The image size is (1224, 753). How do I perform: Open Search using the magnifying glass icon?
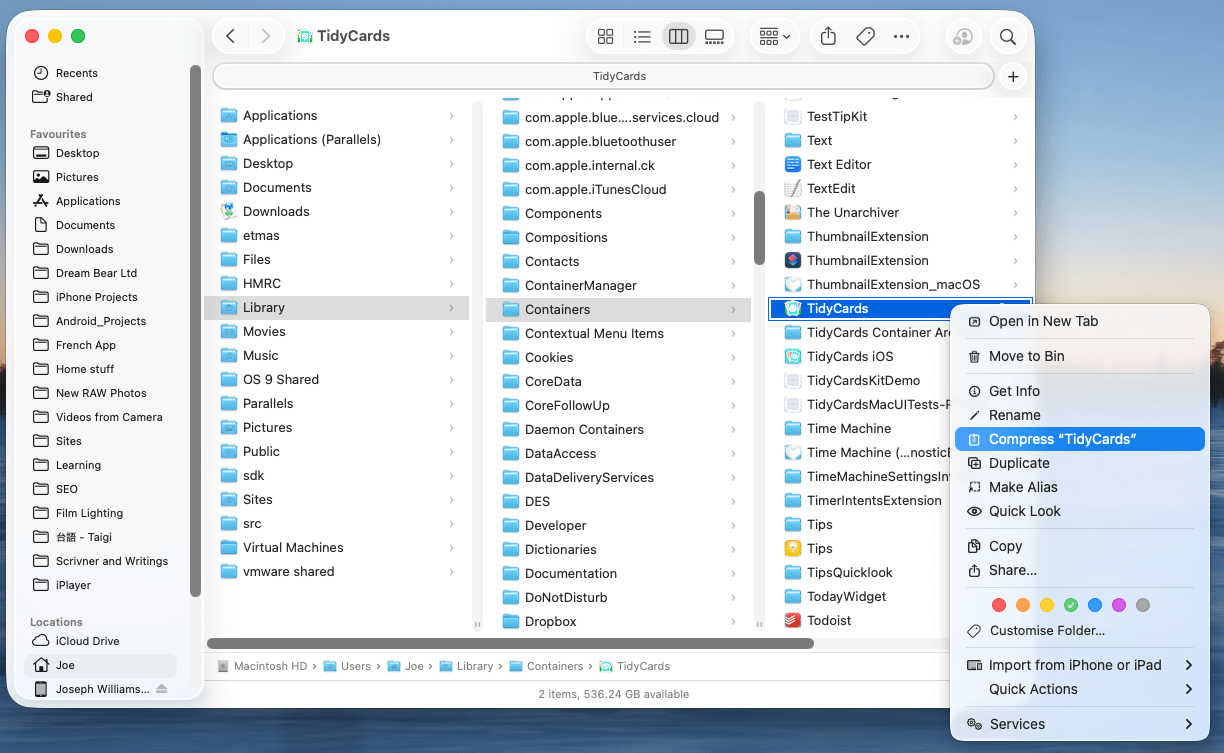[1007, 36]
